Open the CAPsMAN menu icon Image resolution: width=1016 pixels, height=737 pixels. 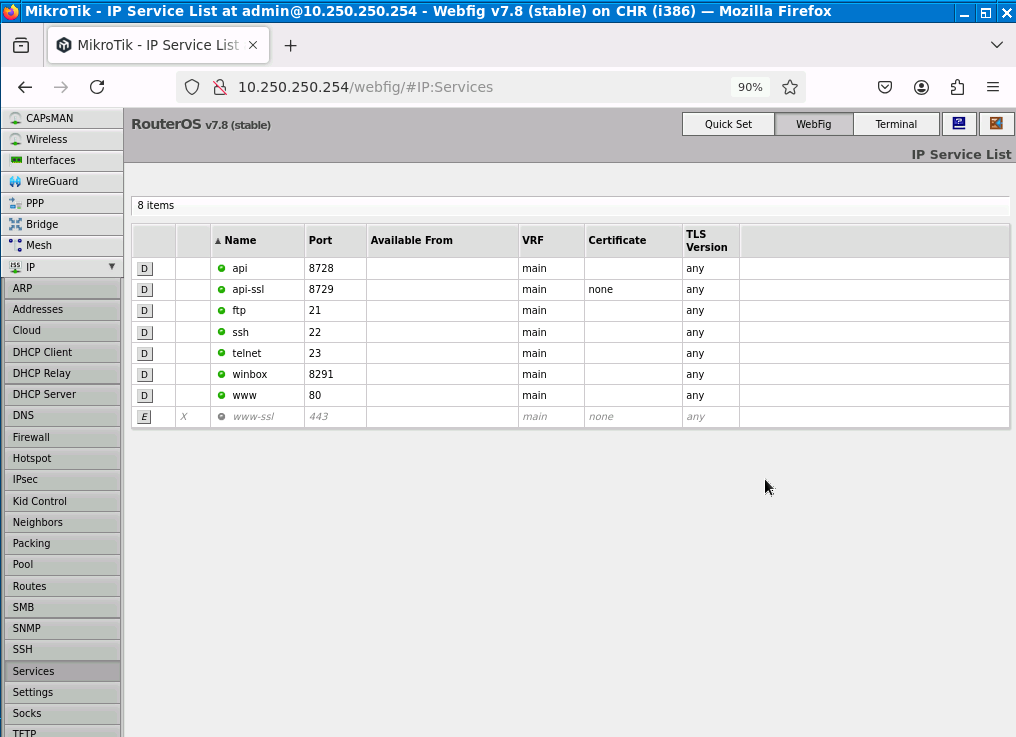pyautogui.click(x=16, y=118)
